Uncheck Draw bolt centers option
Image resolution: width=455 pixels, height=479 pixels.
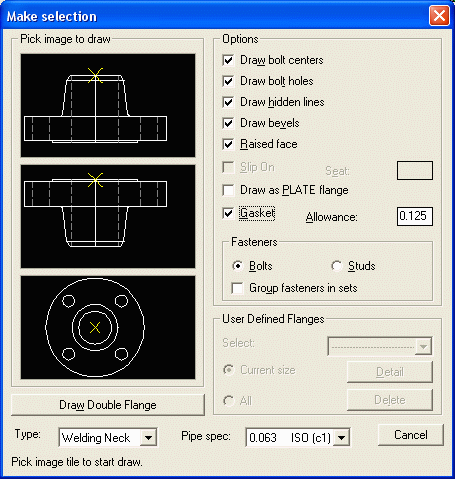point(228,60)
